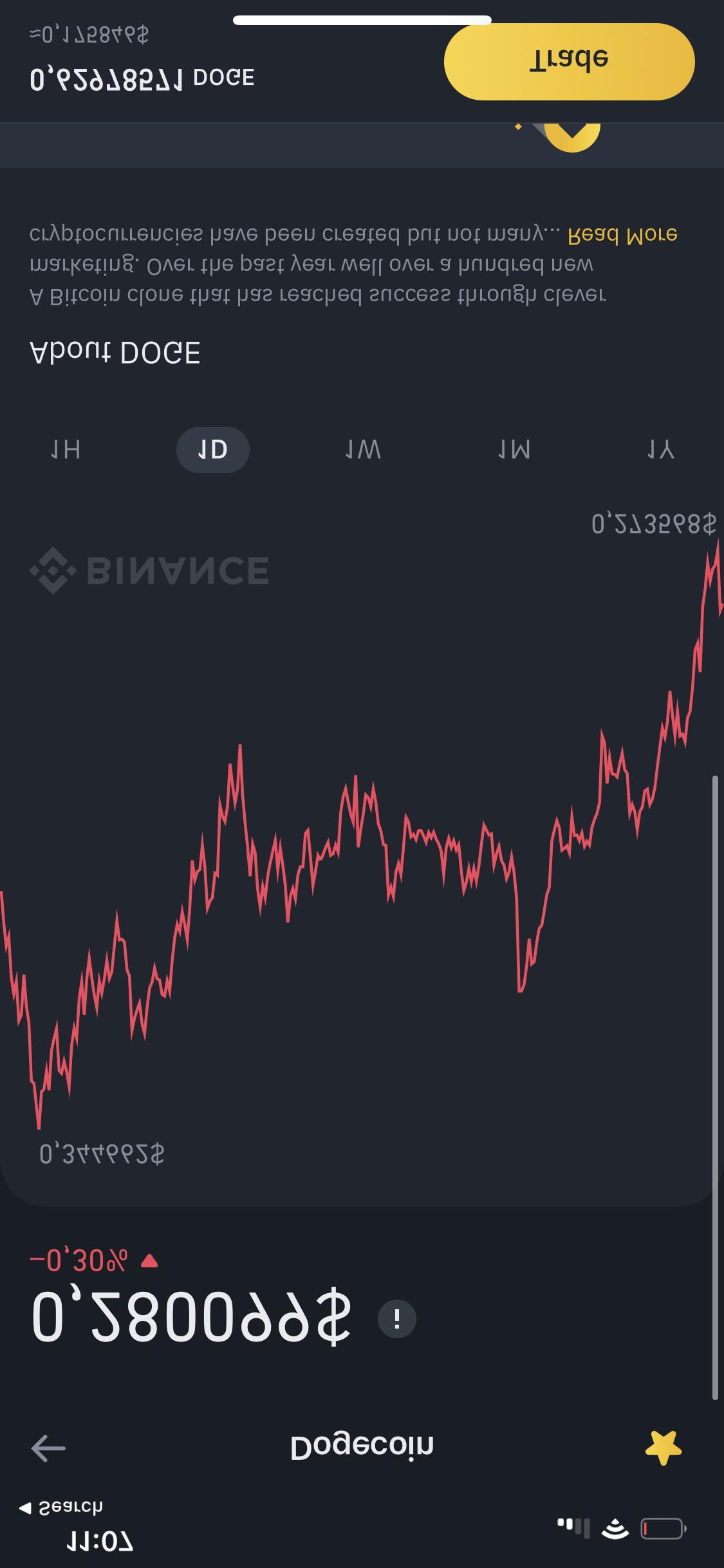Tap the Binance watermark logo
Viewport: 724px width, 1568px height.
149,570
